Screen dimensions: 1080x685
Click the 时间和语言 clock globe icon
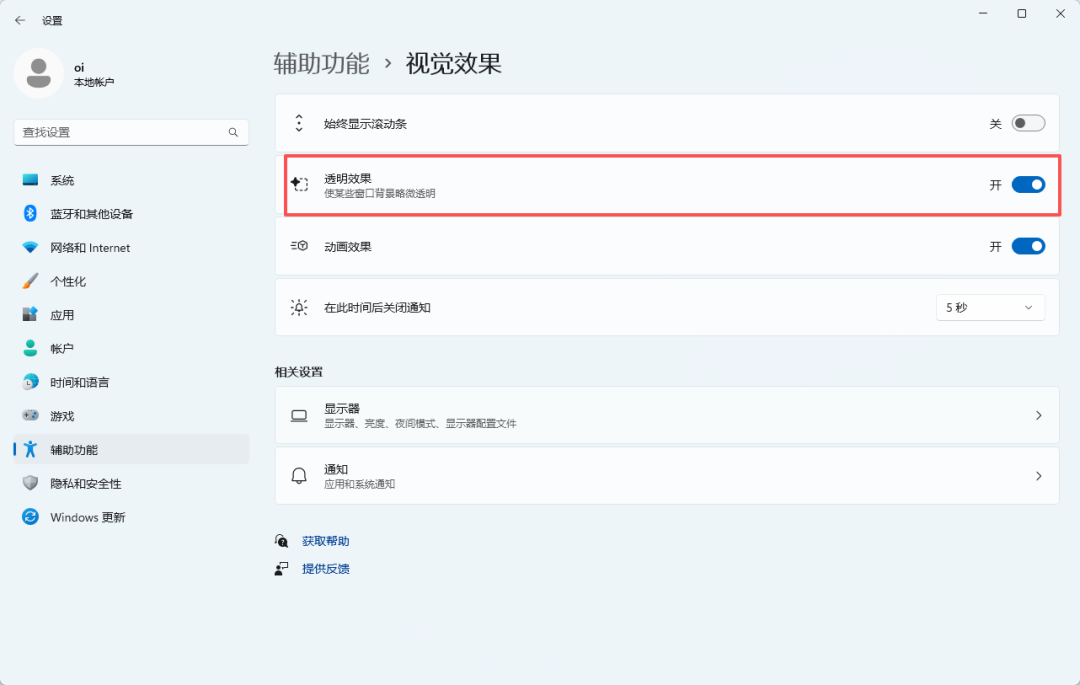(30, 382)
